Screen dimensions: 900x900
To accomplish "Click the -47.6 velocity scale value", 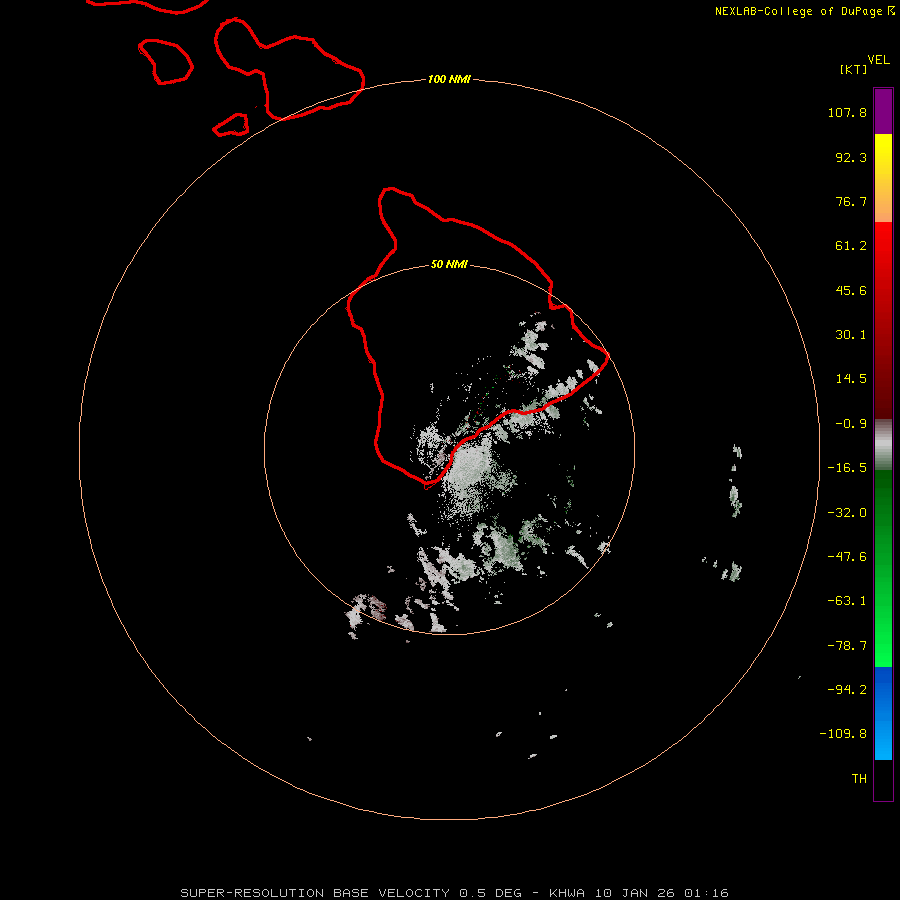I will coord(847,557).
